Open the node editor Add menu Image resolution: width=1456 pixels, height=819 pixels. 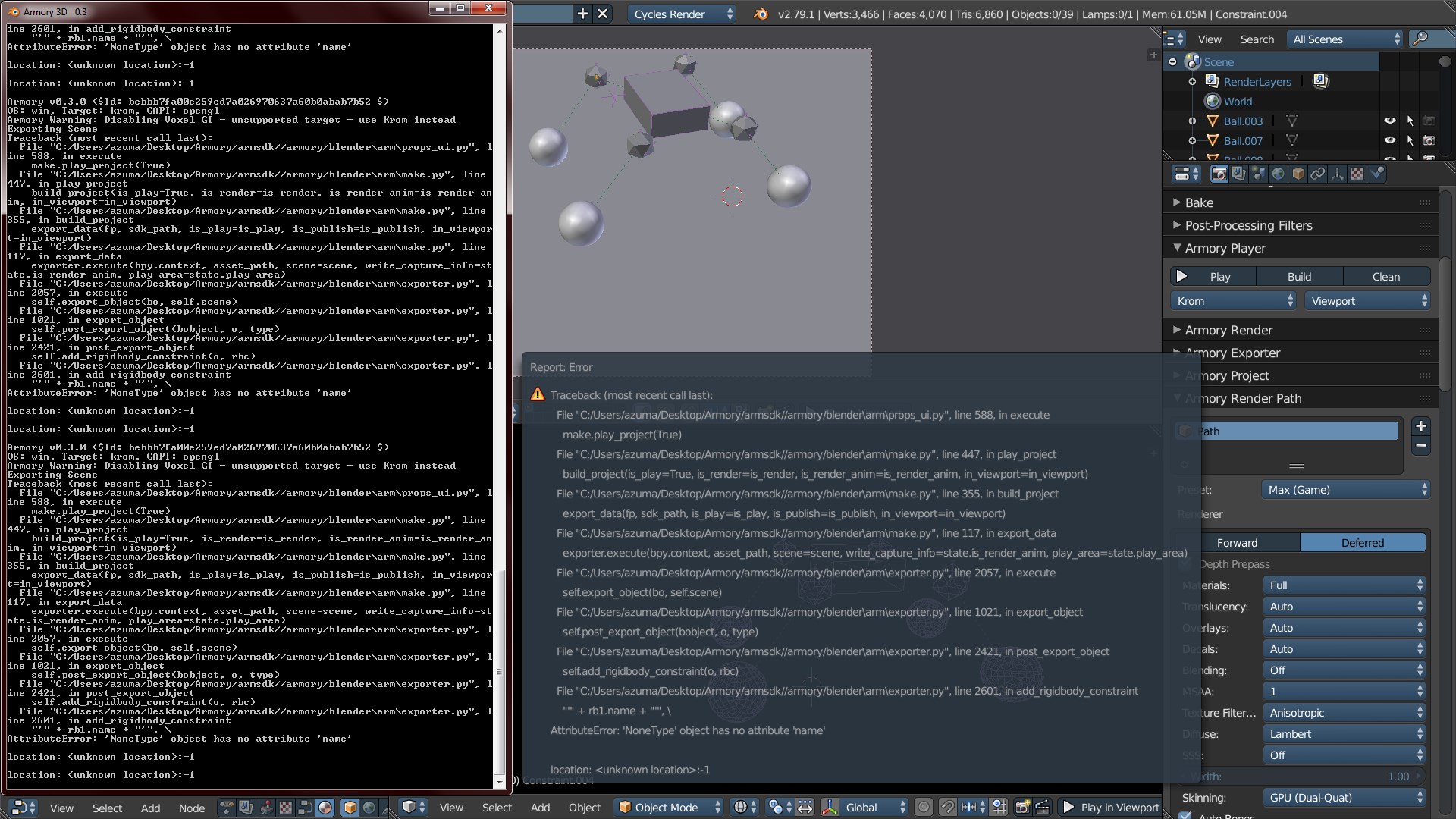click(x=150, y=808)
